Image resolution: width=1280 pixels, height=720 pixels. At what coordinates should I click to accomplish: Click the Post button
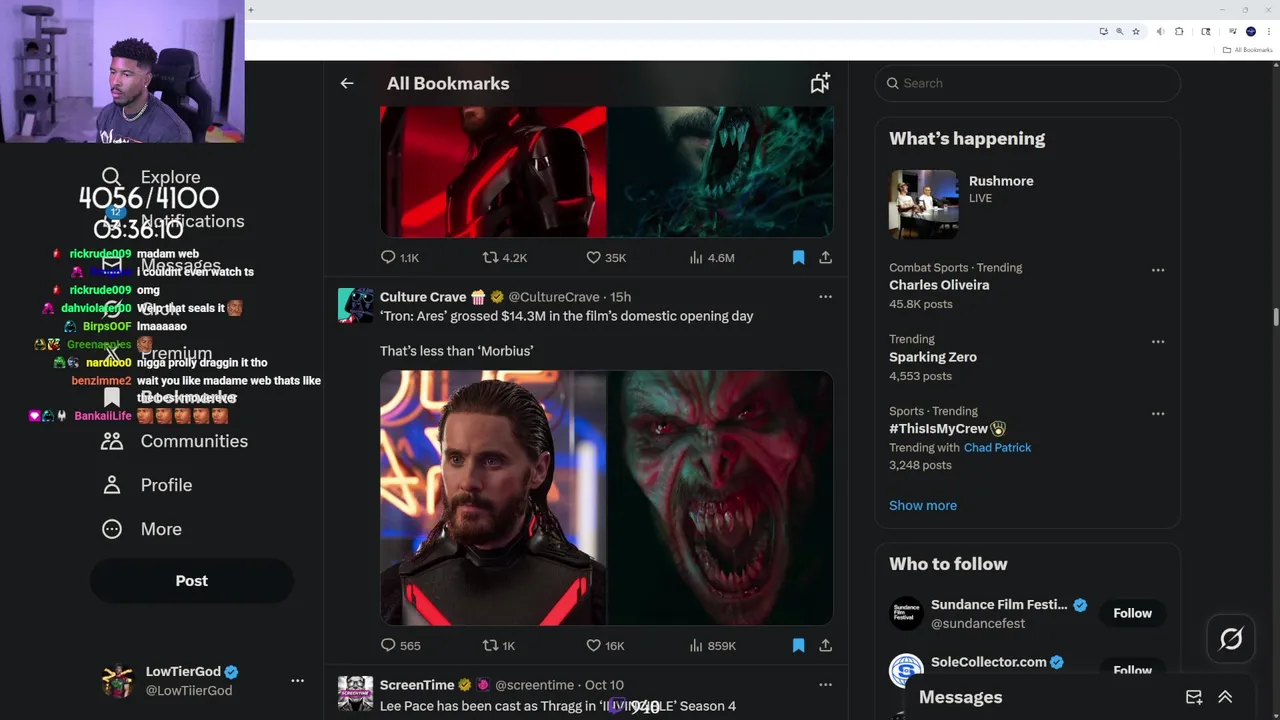pos(192,581)
